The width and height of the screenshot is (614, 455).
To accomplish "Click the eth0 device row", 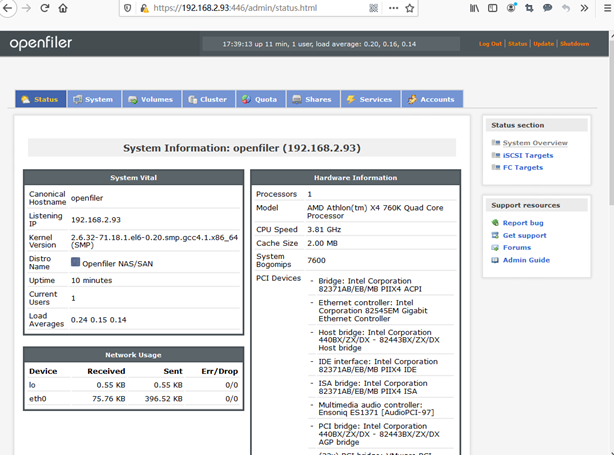I will point(133,399).
